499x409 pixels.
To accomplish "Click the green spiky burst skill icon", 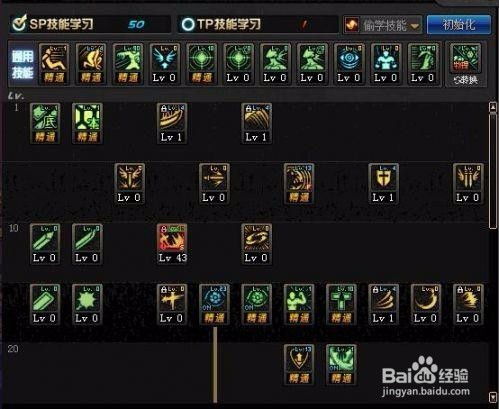I will 87,304.
